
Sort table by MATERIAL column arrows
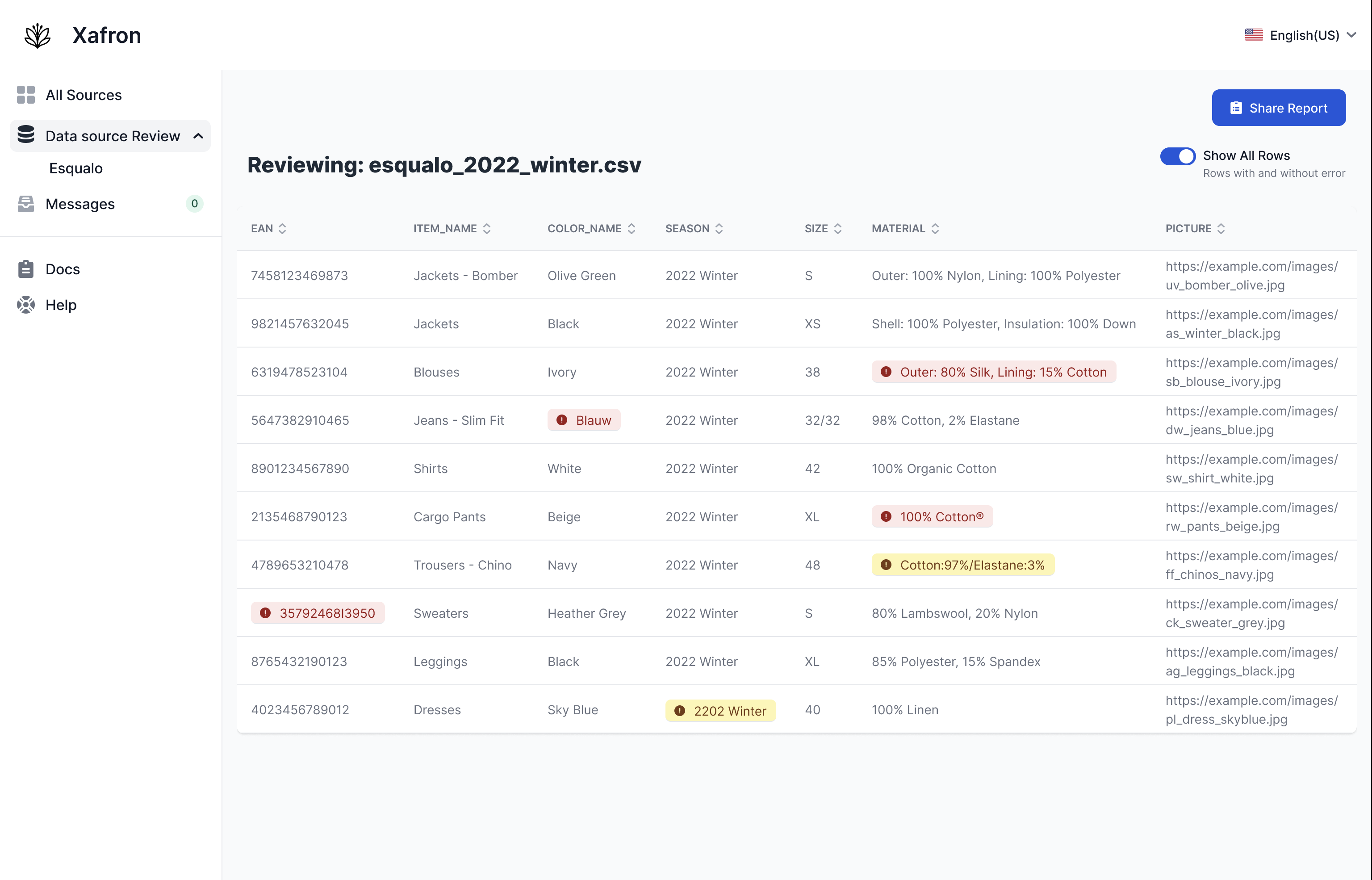pyautogui.click(x=935, y=229)
